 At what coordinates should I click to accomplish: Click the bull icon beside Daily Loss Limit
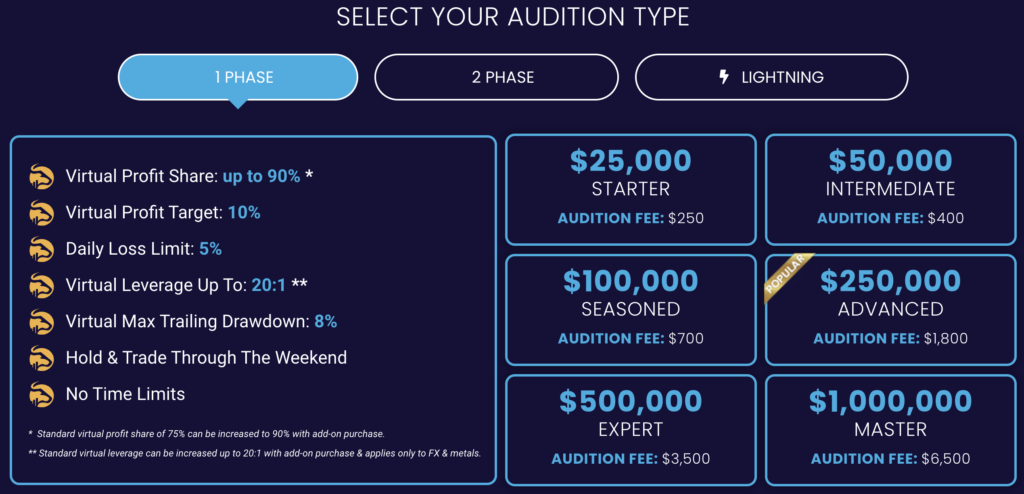point(41,250)
